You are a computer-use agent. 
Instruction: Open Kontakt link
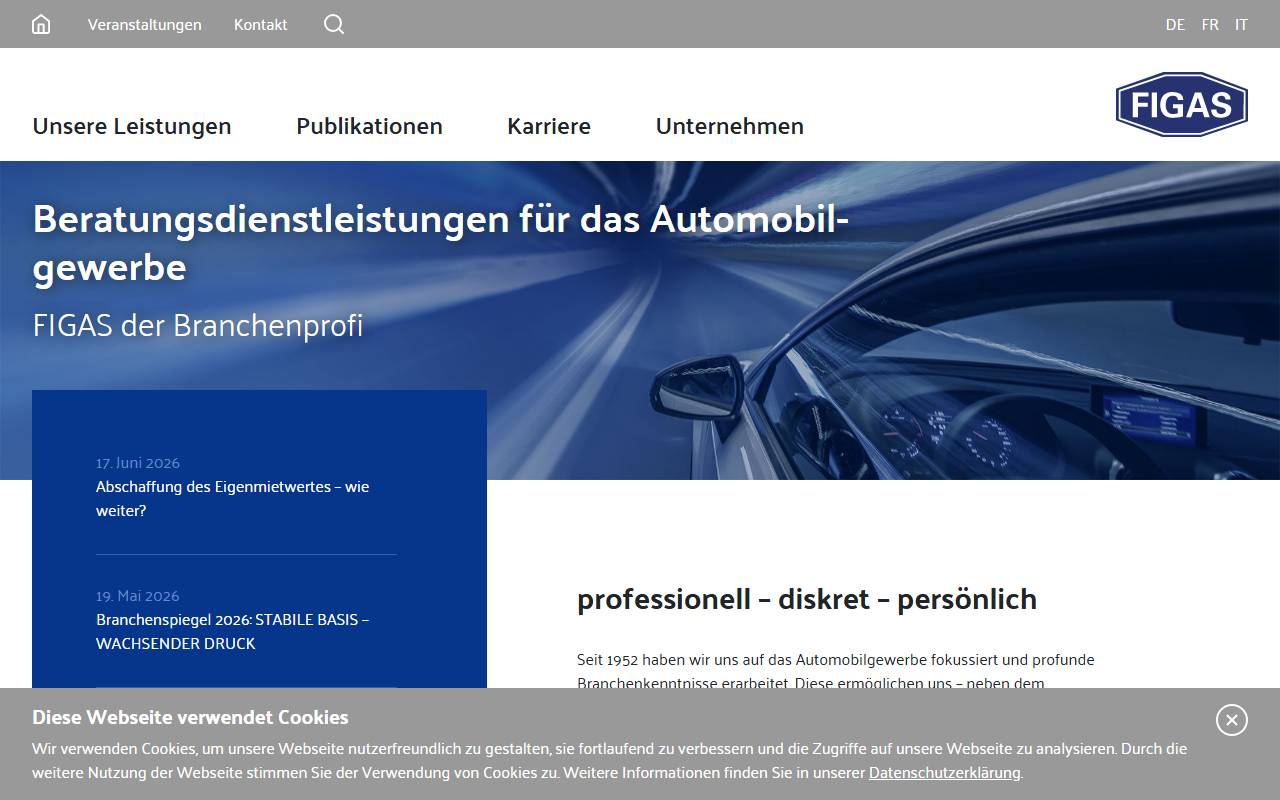[261, 25]
